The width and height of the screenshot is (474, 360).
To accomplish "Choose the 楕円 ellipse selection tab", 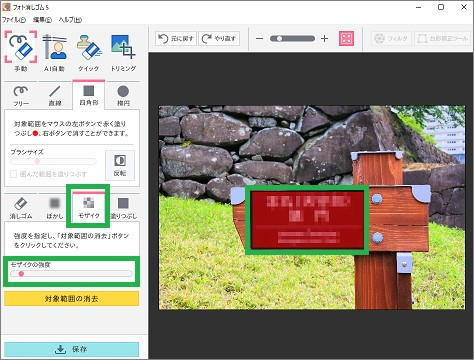I will (x=123, y=96).
